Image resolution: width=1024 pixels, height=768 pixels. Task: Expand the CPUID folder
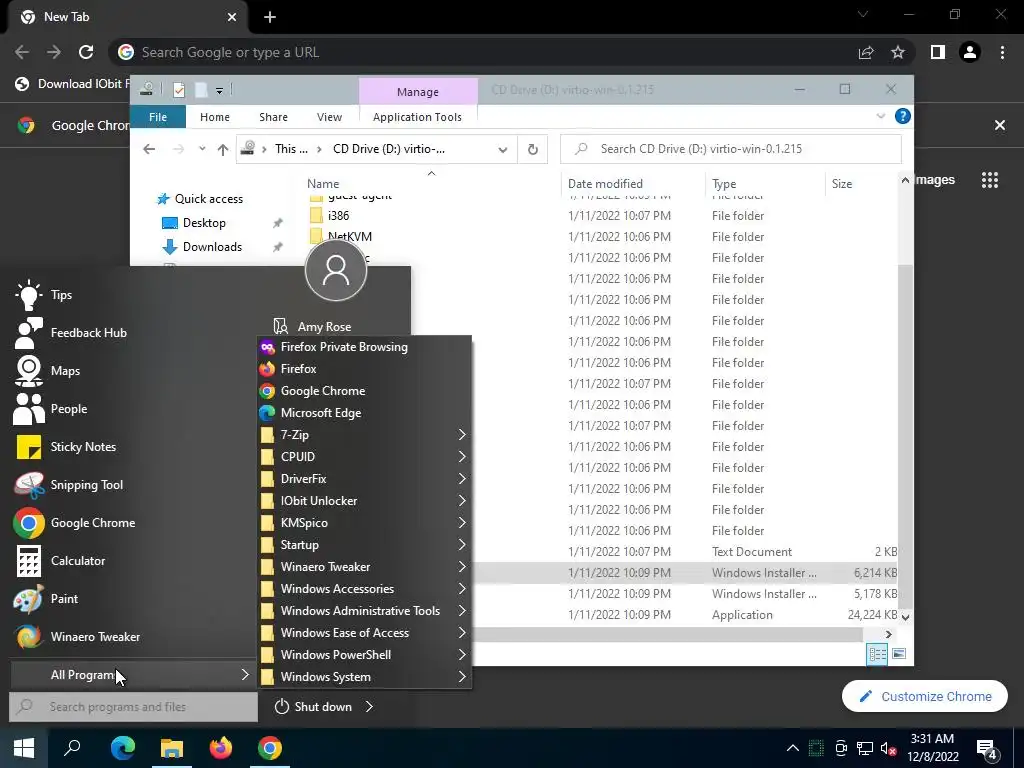[364, 456]
